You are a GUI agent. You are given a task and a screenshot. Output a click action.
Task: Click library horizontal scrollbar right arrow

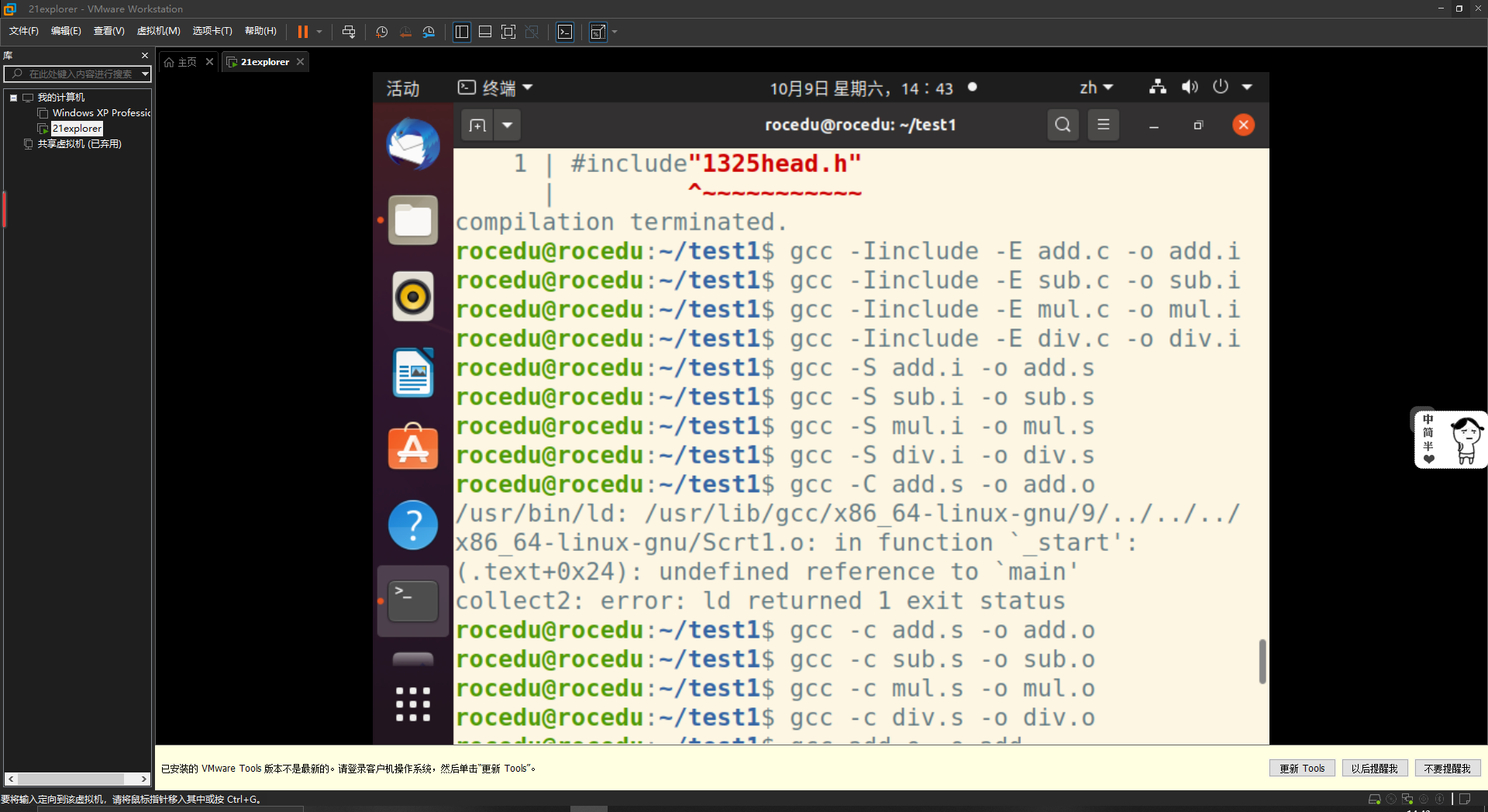pos(144,779)
